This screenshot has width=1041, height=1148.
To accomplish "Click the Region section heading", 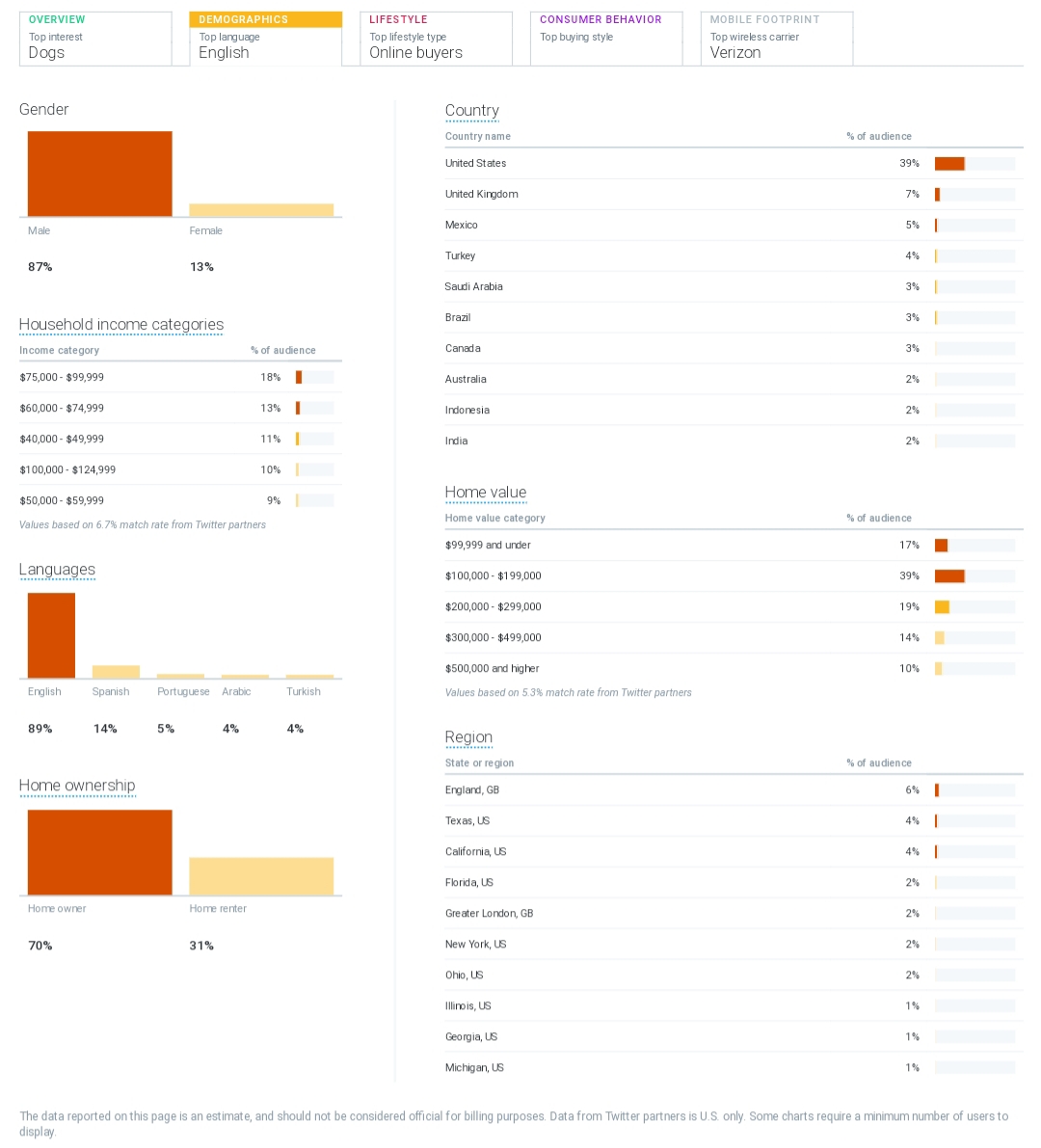I will [468, 737].
